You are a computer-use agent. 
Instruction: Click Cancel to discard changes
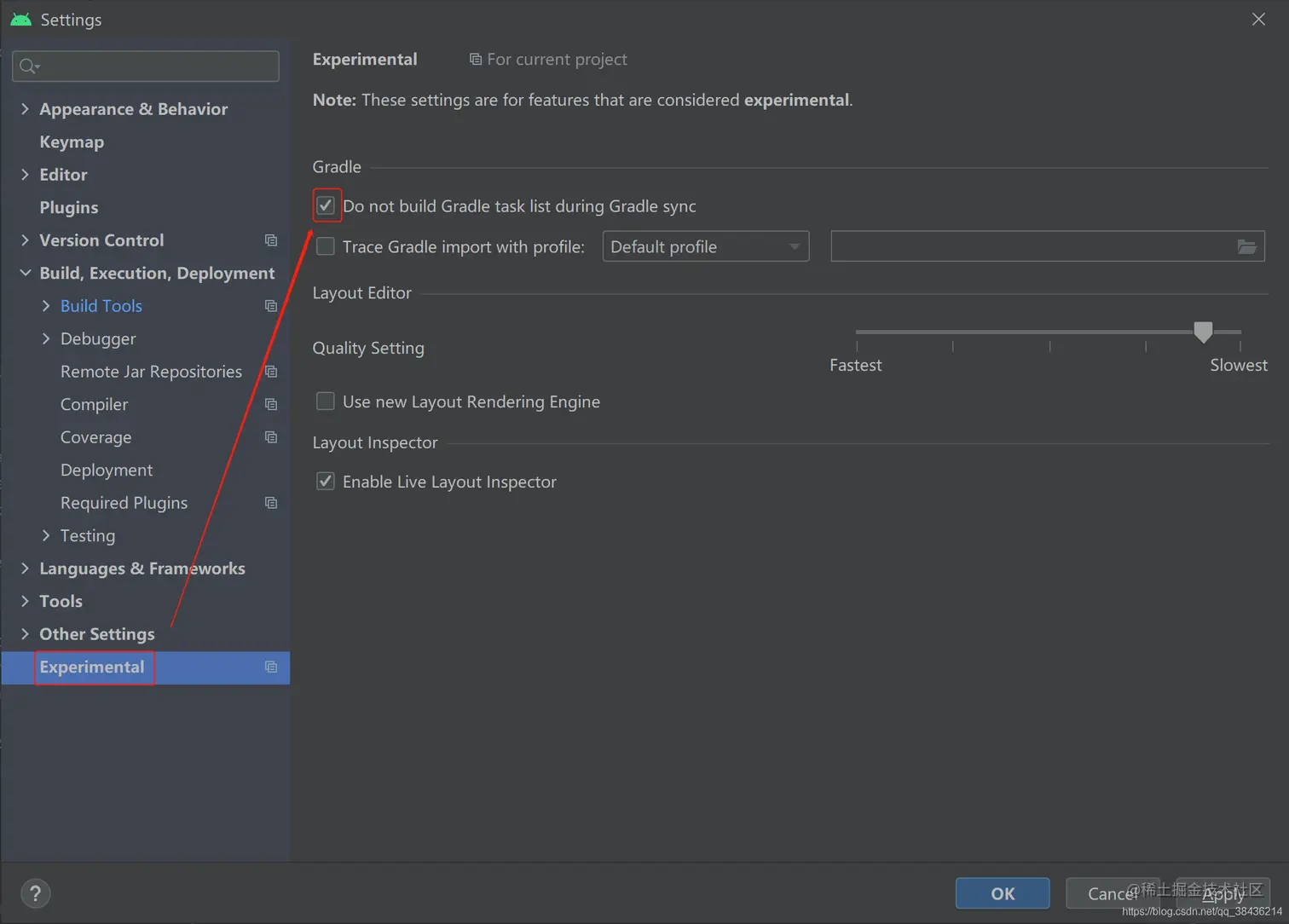[x=1113, y=893]
